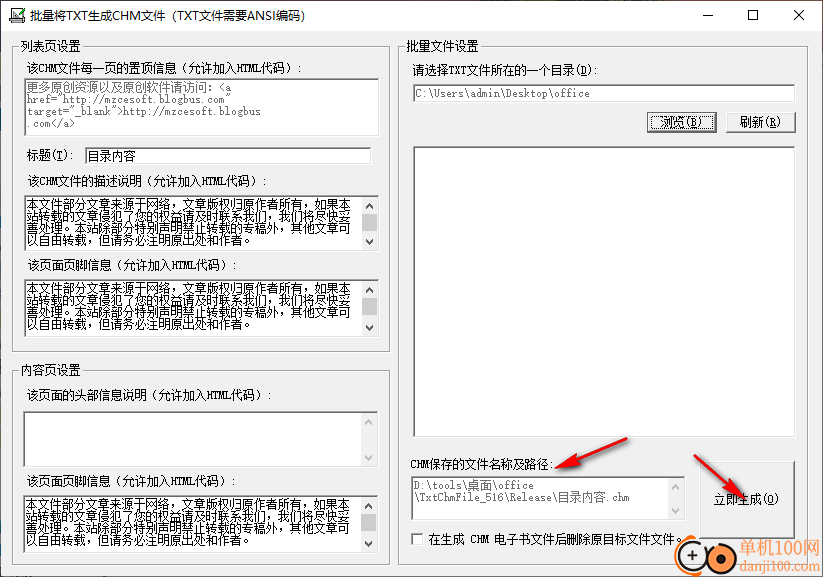Click down arrow of CHM save path scrollbar

click(x=676, y=511)
